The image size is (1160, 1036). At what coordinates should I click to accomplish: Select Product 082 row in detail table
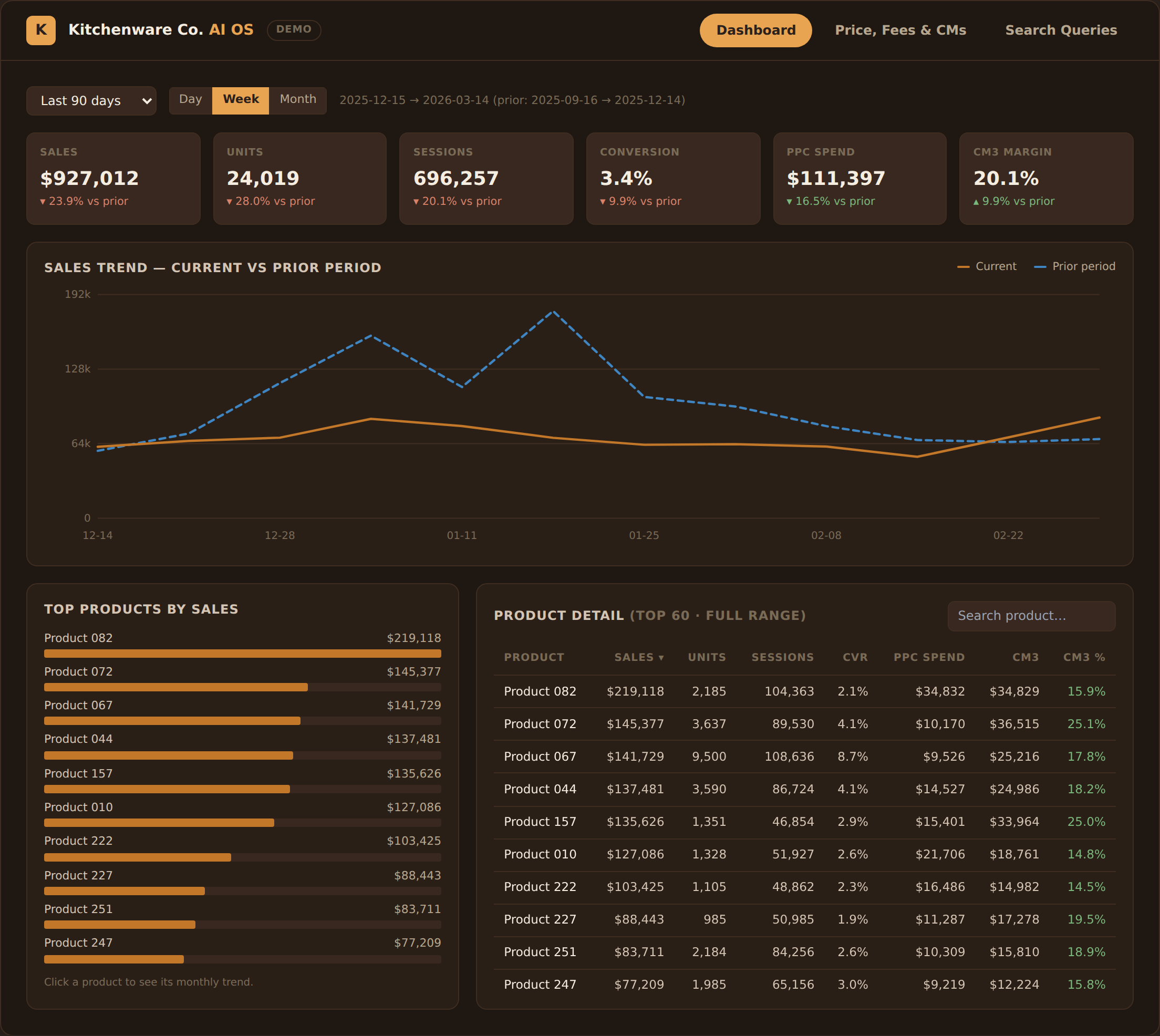click(804, 691)
